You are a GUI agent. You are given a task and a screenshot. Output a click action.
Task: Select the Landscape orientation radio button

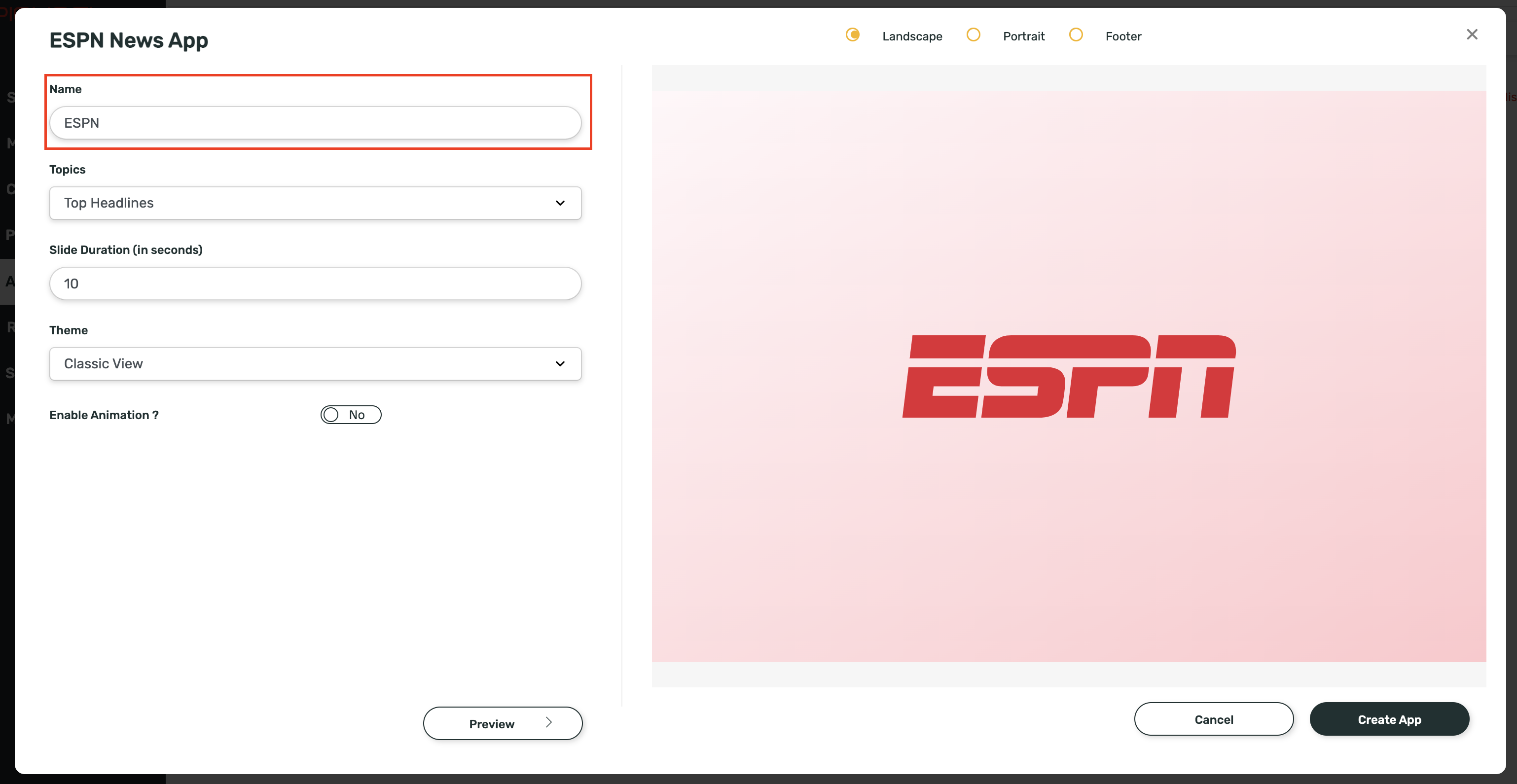852,35
